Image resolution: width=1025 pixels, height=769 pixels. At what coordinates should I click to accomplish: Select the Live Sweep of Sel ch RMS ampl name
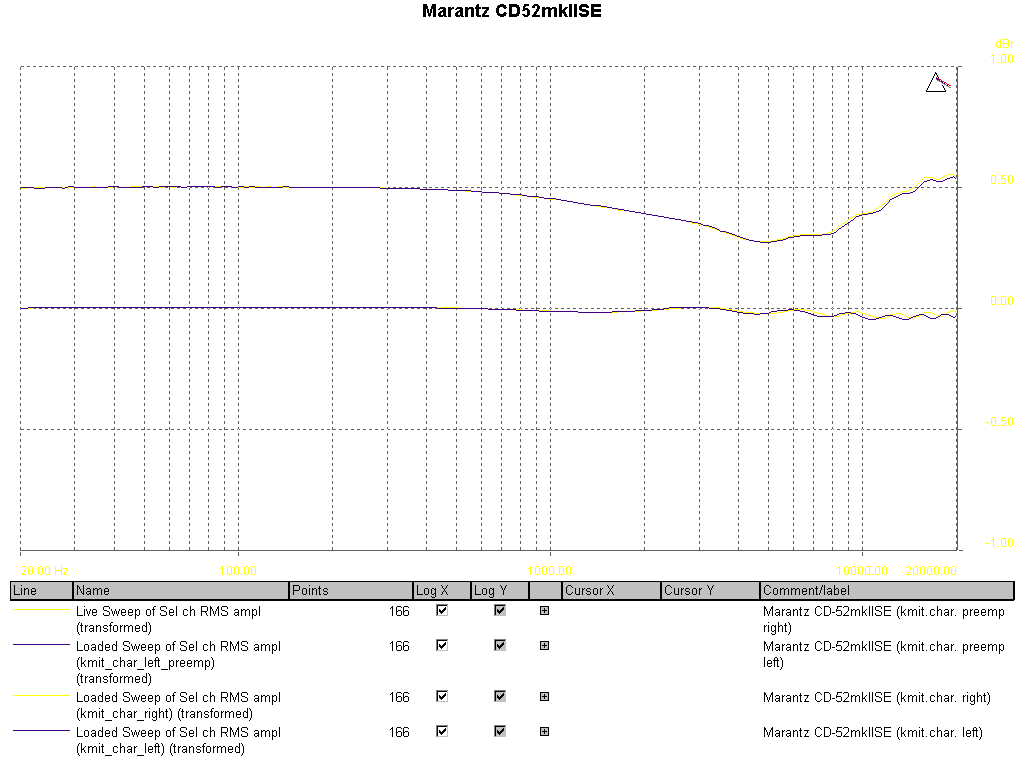click(x=168, y=619)
